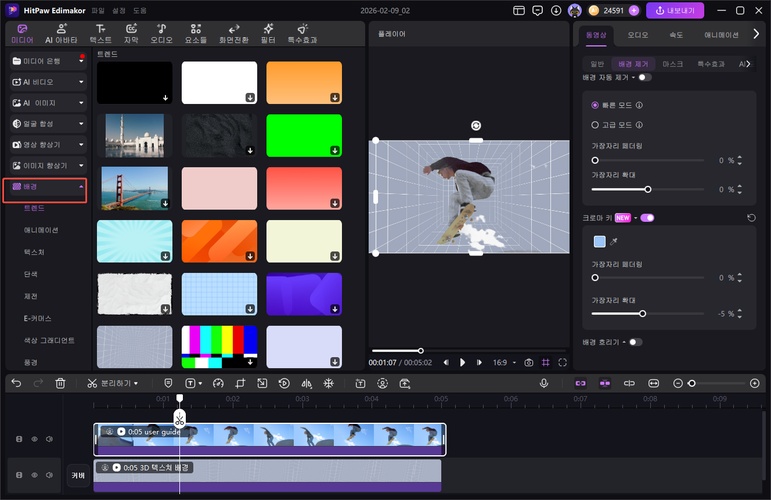Turn off the 크로마 키 toggle
771x500 pixels.
(x=647, y=217)
